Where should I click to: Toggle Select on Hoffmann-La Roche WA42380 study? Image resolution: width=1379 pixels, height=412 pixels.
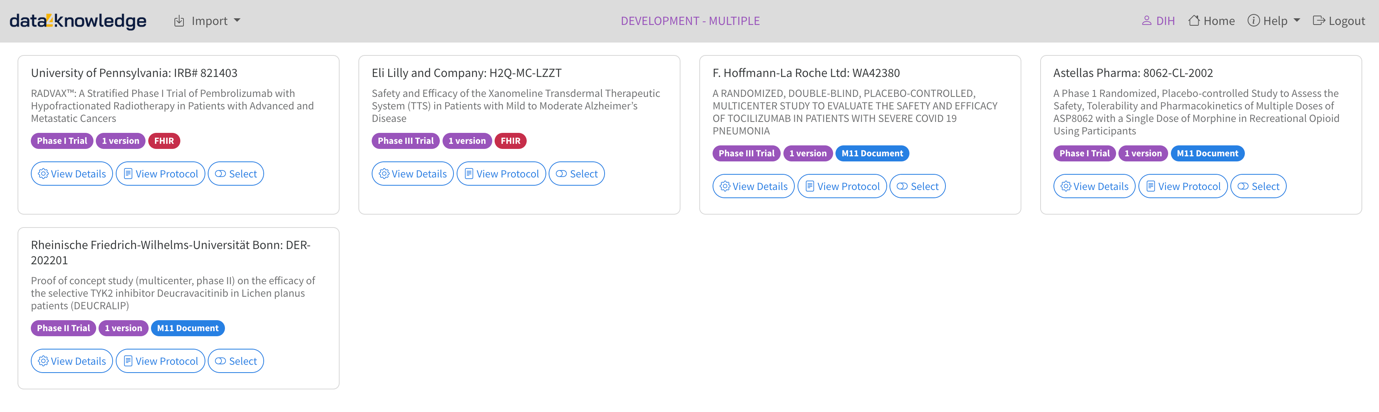click(x=917, y=187)
